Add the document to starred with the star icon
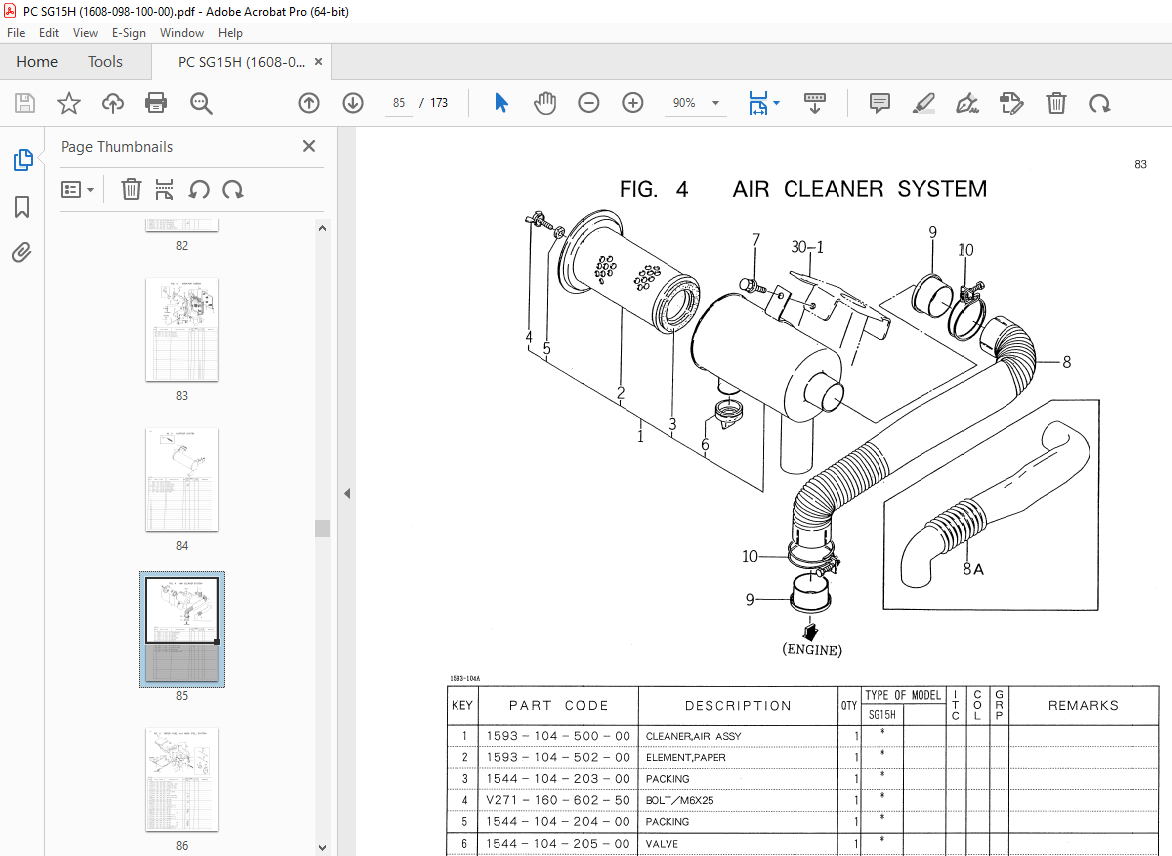The width and height of the screenshot is (1172, 856). [x=69, y=103]
